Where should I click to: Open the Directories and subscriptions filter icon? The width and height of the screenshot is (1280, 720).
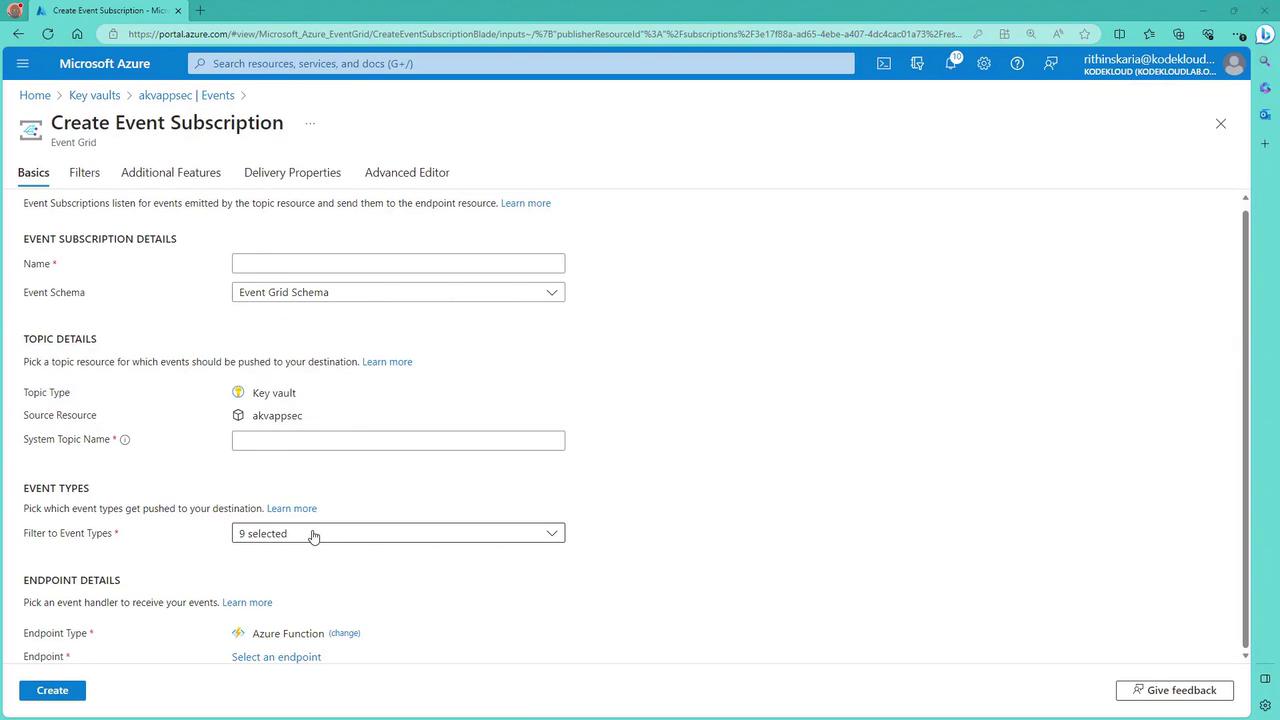(x=917, y=64)
